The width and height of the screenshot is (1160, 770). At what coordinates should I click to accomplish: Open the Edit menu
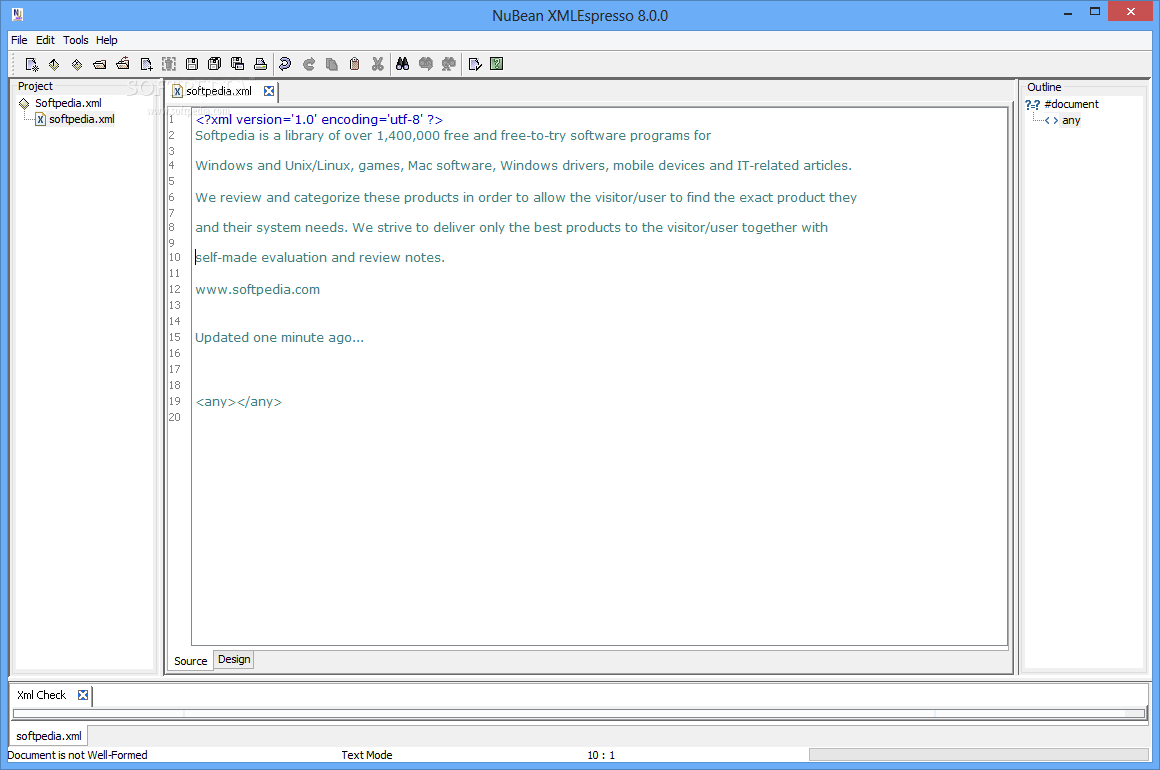pyautogui.click(x=45, y=40)
